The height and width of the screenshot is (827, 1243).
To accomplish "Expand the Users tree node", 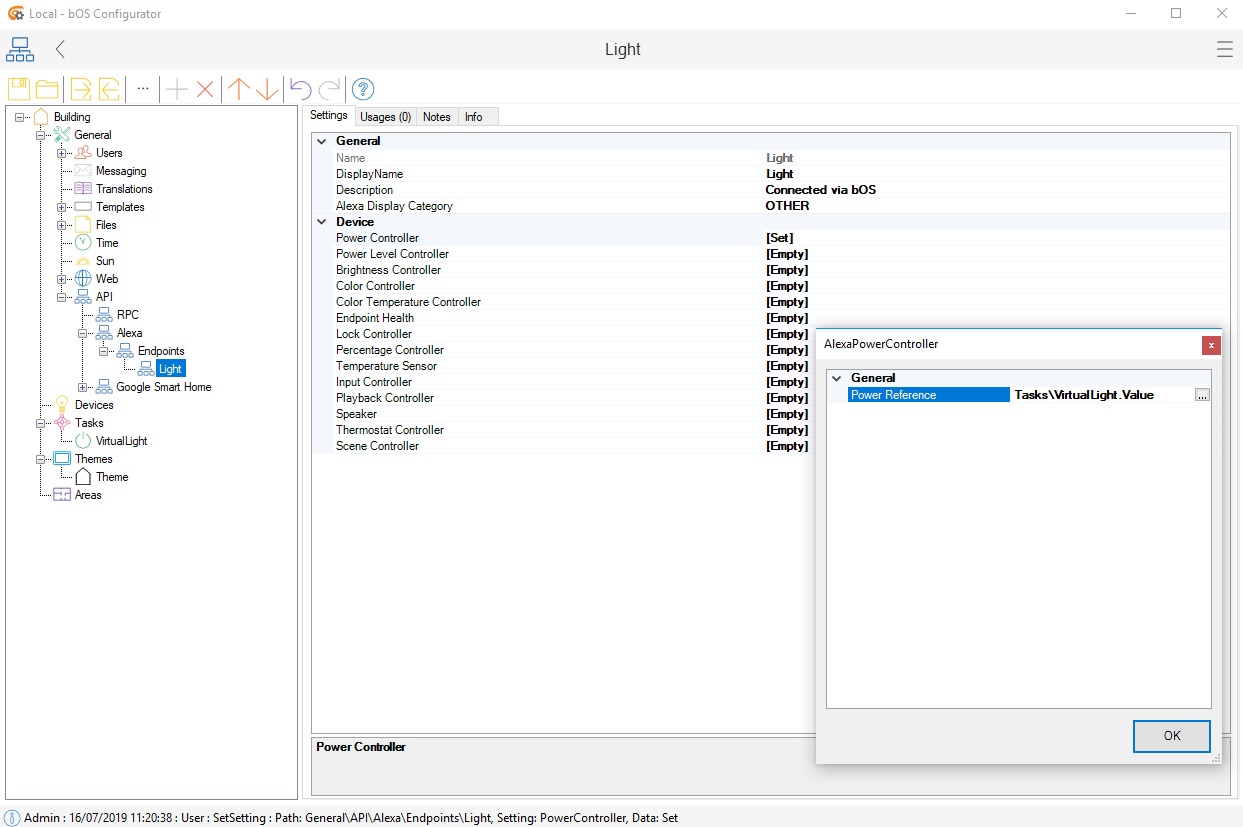I will pos(62,153).
